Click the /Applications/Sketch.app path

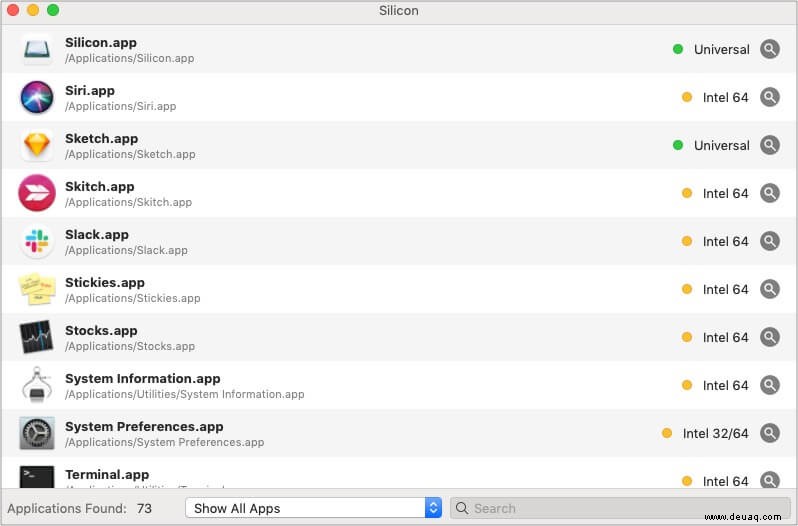[130, 154]
